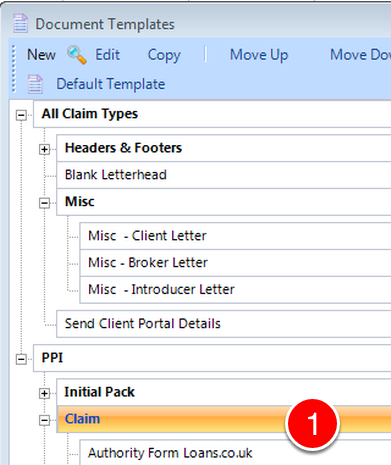Select the Blank Letterhead template
391x465 pixels.
click(224, 175)
